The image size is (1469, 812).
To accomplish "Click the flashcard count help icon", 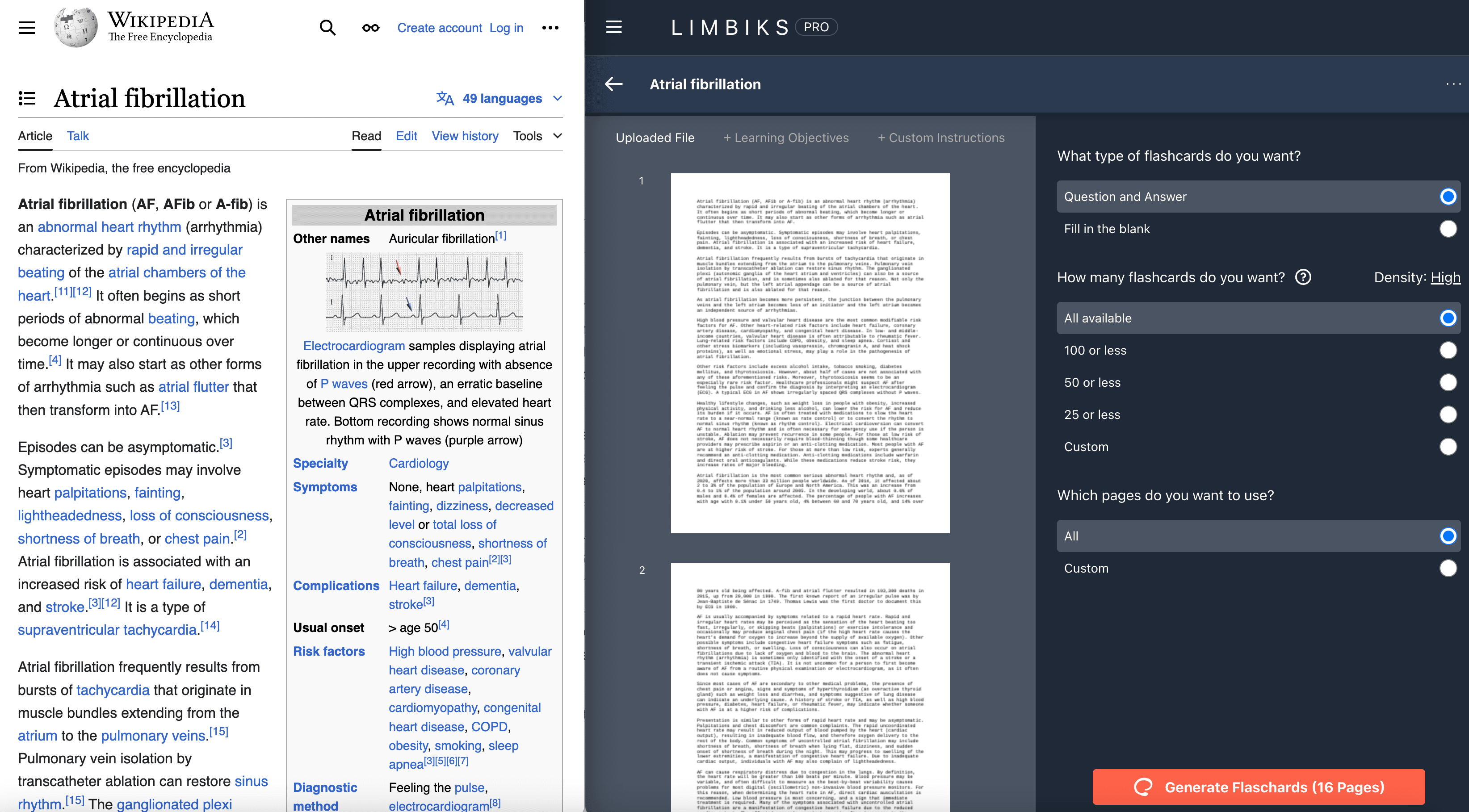I will 1303,277.
